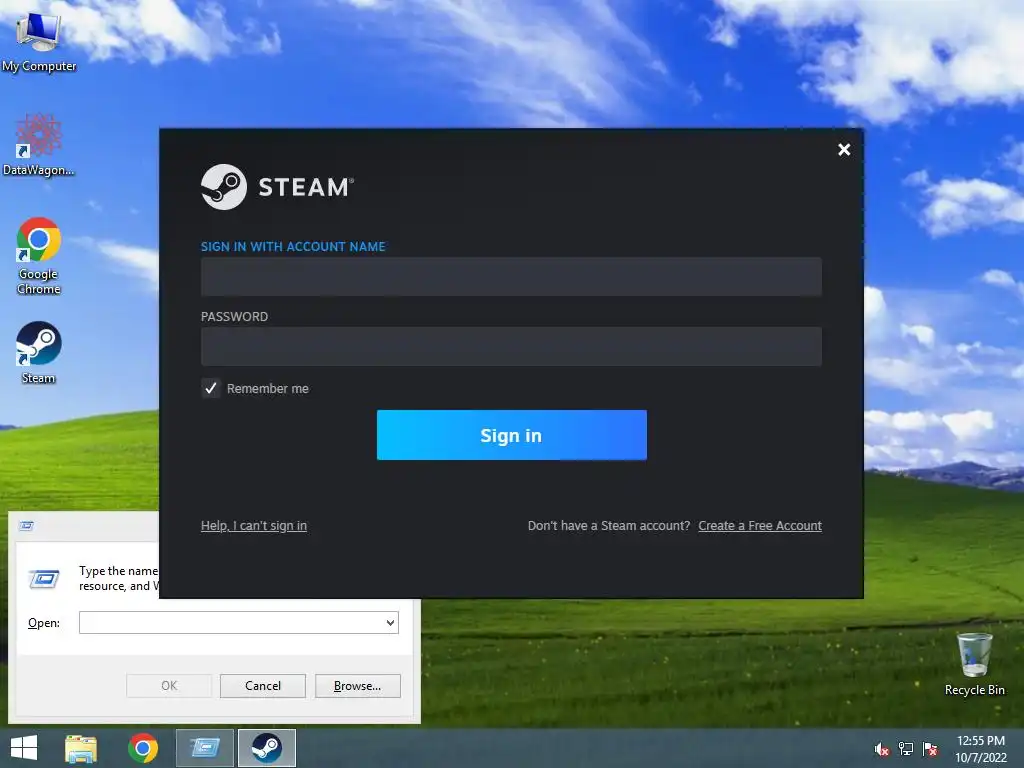Click the Sign in button
1024x768 pixels.
[x=511, y=435]
